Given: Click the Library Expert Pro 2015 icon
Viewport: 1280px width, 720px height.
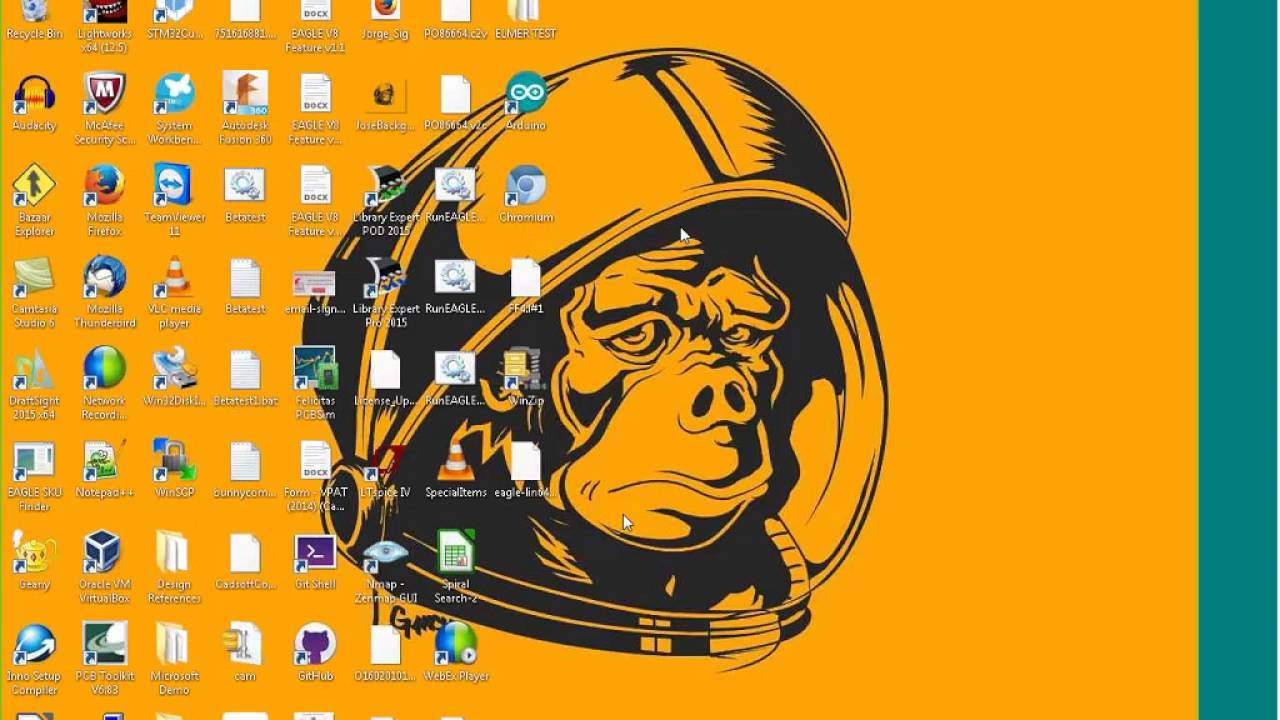Looking at the screenshot, I should point(385,278).
